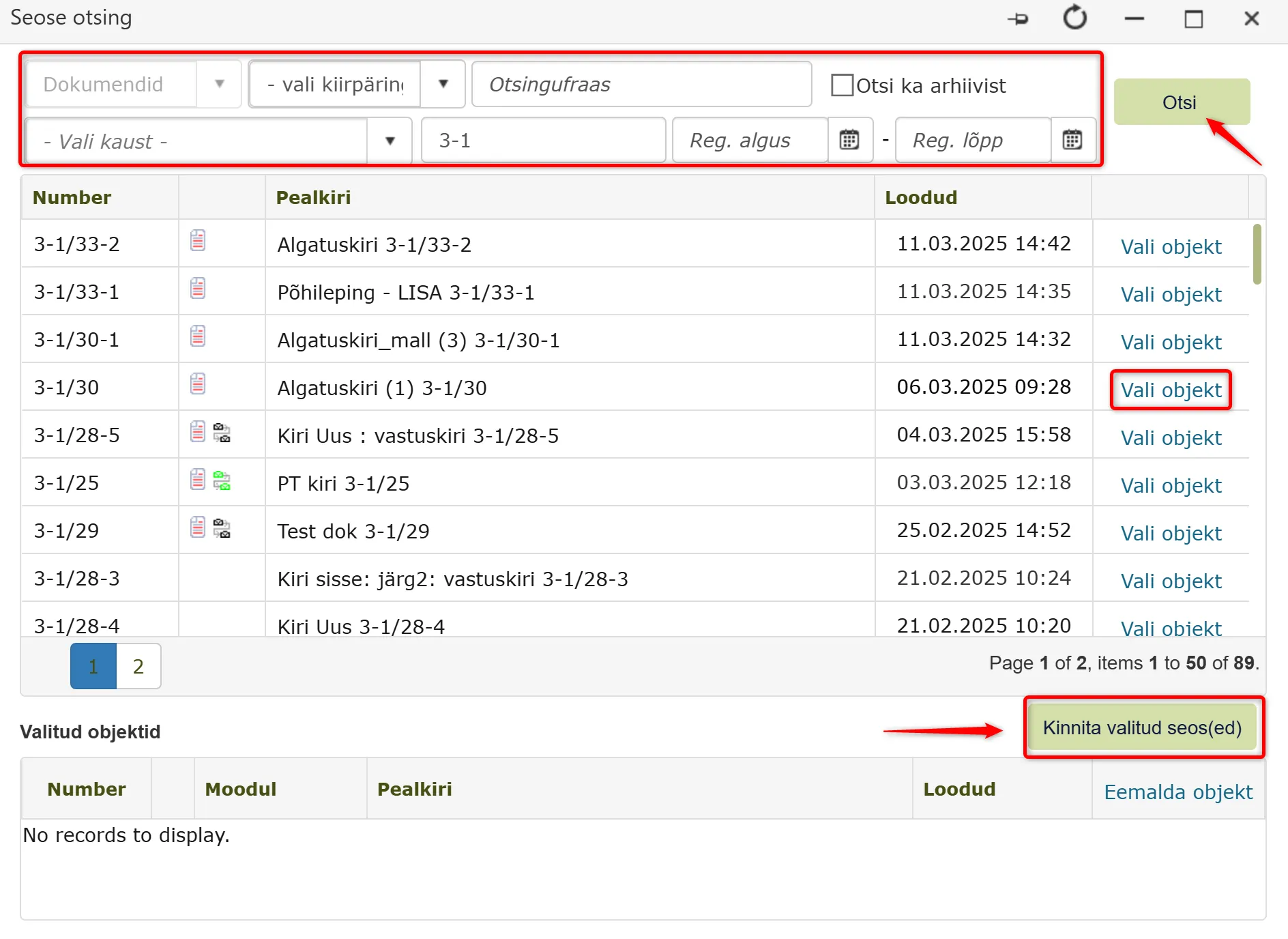Click the results list vertical scrollbar

[x=1257, y=254]
